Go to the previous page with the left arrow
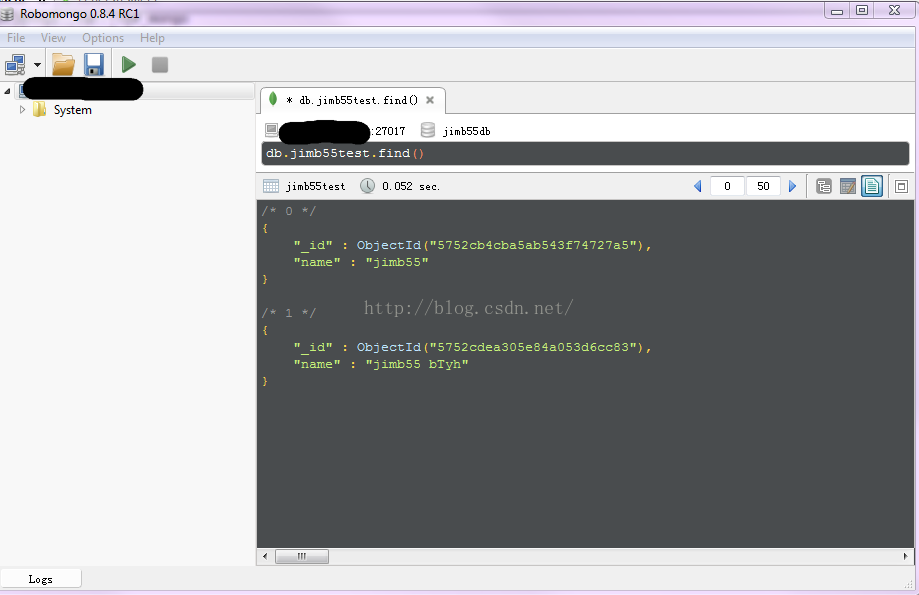Image resolution: width=919 pixels, height=595 pixels. 697,186
